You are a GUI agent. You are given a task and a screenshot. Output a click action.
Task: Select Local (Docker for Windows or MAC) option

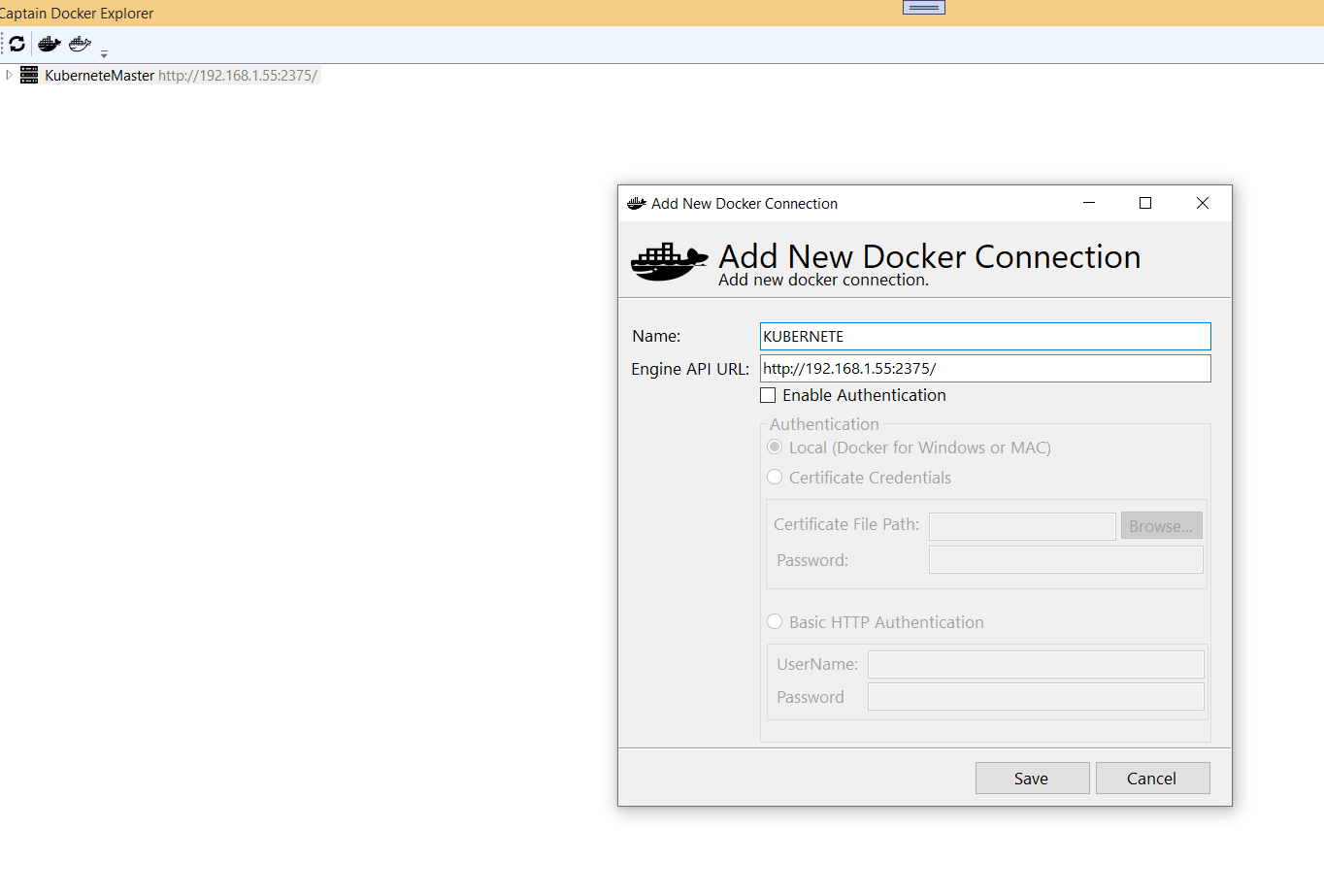click(x=775, y=447)
